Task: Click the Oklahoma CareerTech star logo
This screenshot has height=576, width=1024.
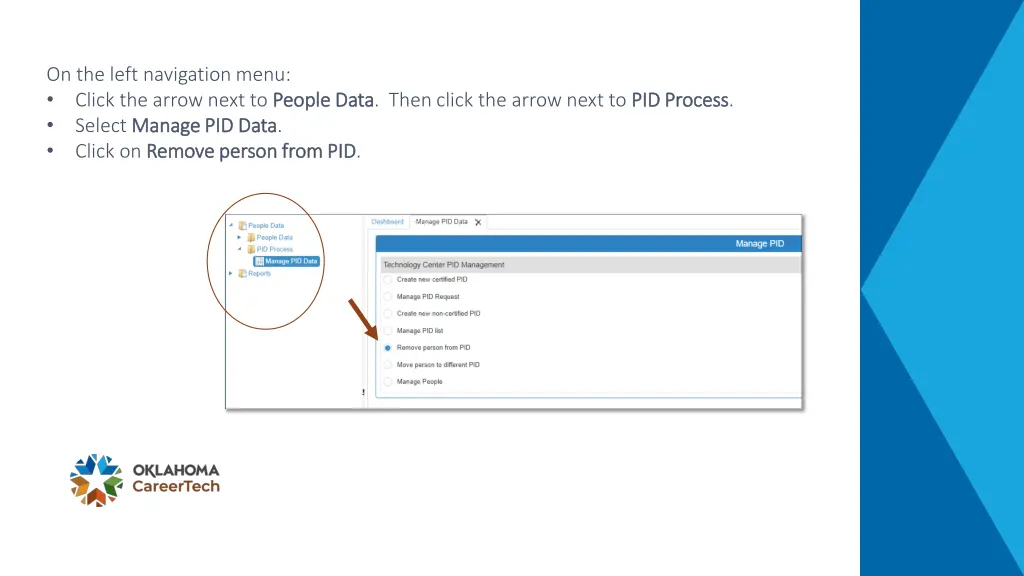Action: 97,480
